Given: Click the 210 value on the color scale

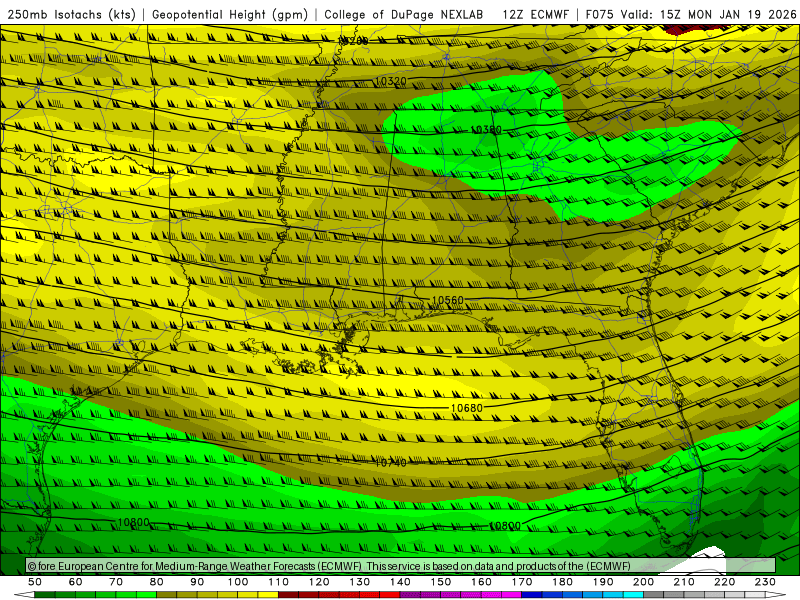Looking at the screenshot, I should tap(684, 582).
